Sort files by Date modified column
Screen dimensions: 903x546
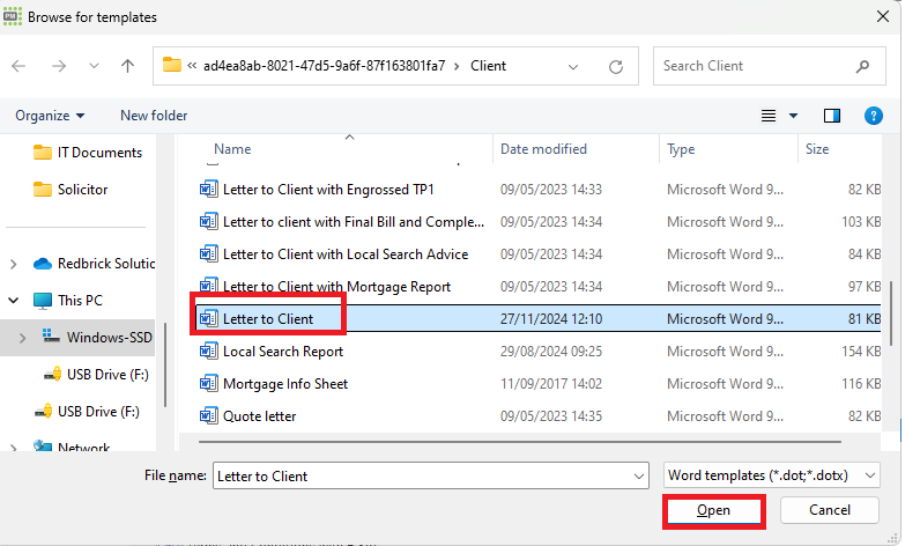(544, 149)
